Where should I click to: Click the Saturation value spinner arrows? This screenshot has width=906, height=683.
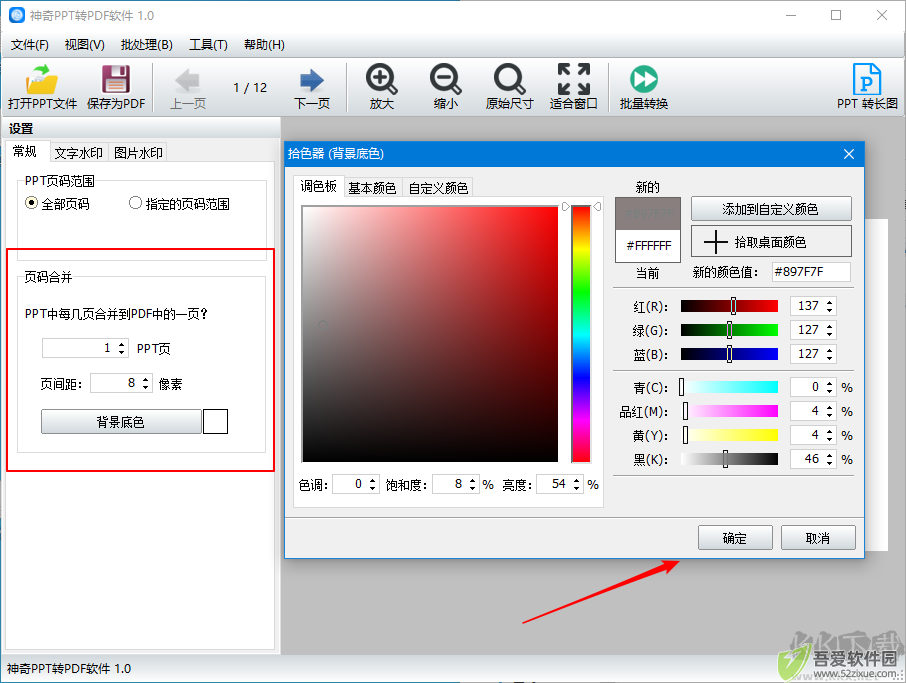pos(473,484)
